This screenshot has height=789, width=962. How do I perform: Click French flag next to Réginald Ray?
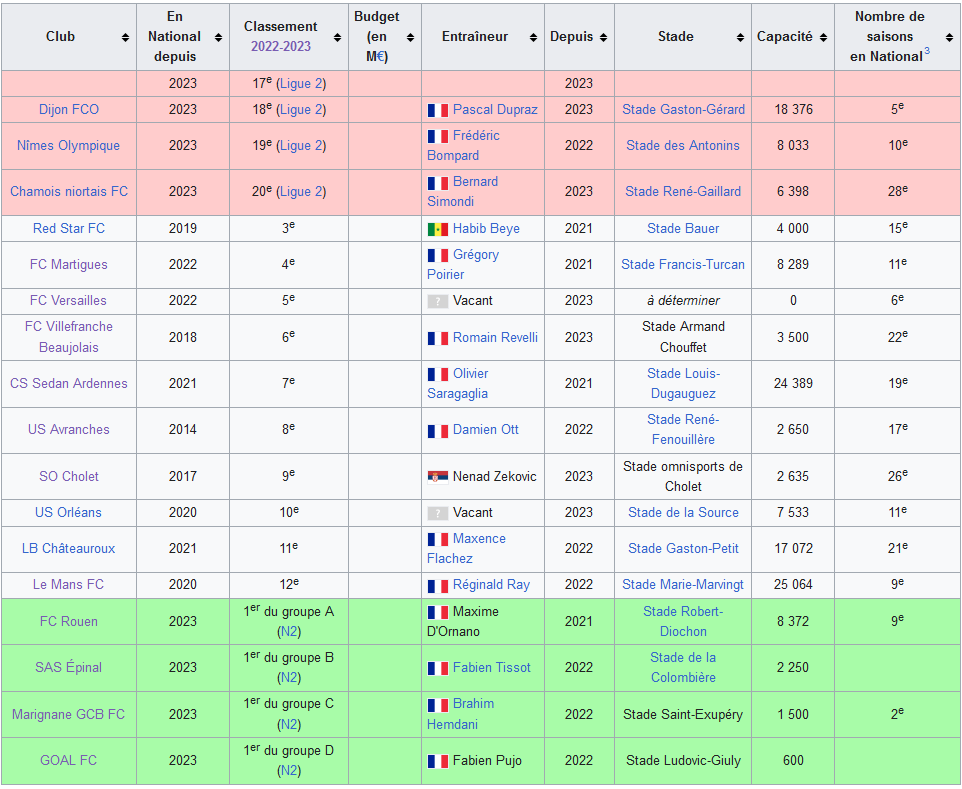437,586
